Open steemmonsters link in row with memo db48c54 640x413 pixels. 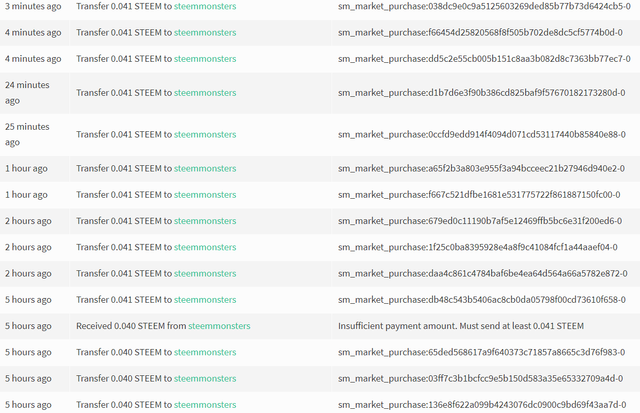[205, 300]
